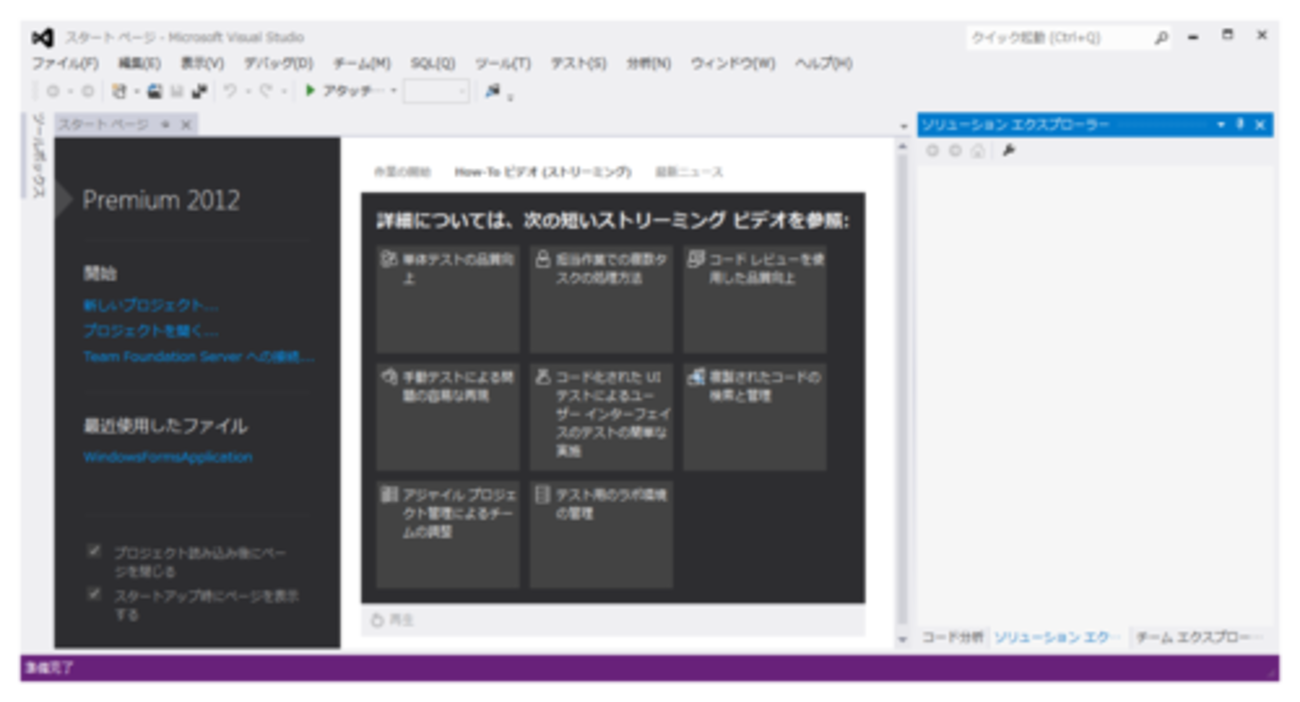
Task: Toggle show page on startup checkbox
Action: pos(95,594)
